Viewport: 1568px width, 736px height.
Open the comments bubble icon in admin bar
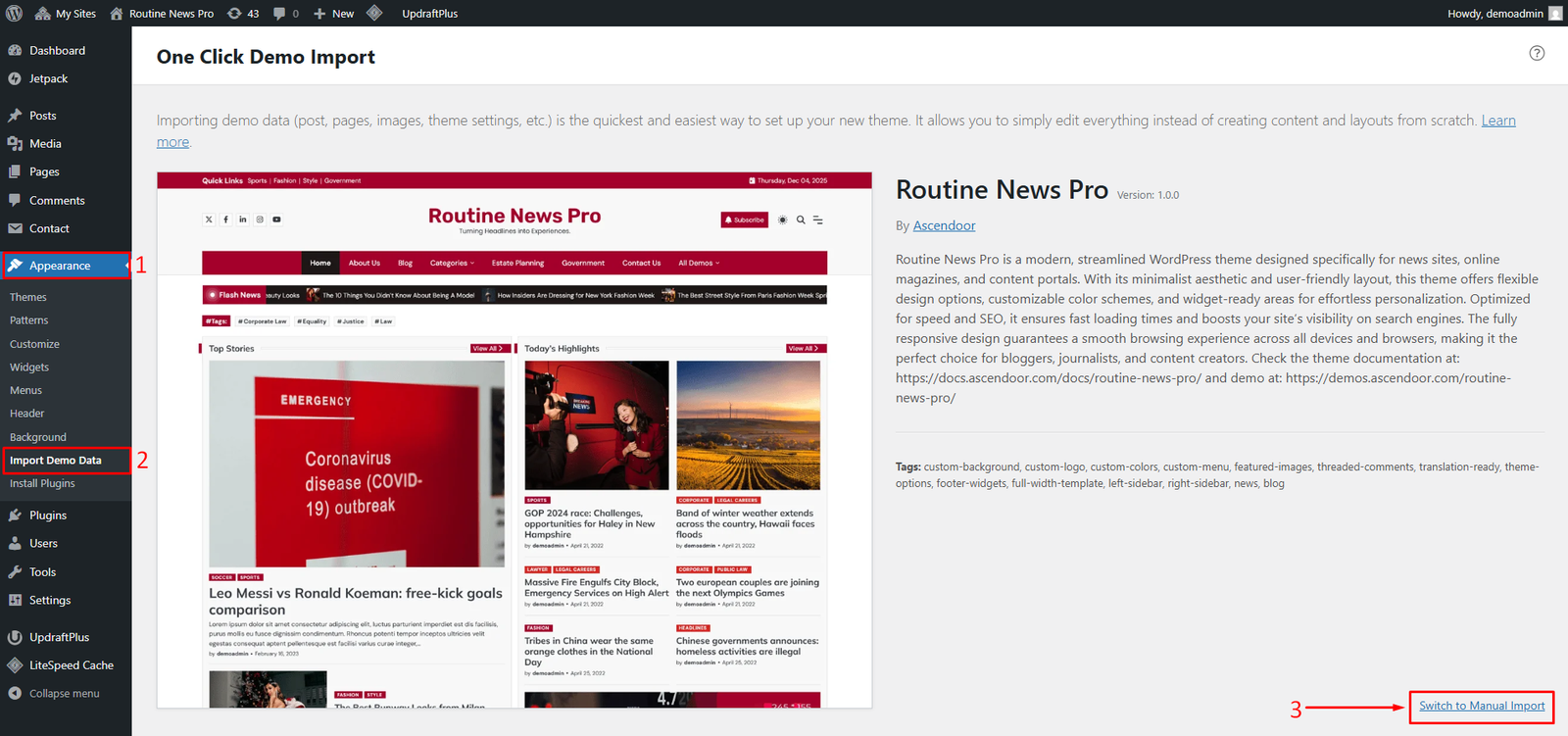click(286, 14)
